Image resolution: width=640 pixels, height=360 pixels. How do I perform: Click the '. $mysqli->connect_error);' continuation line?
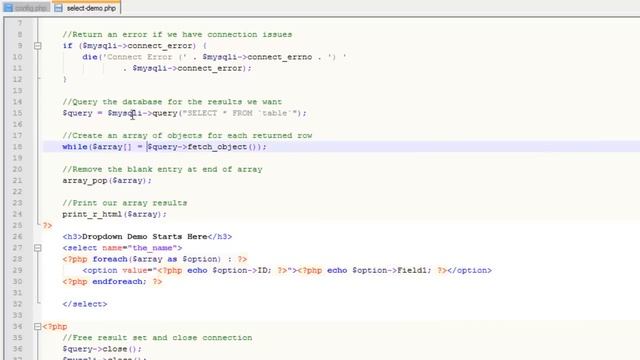pyautogui.click(x=187, y=68)
